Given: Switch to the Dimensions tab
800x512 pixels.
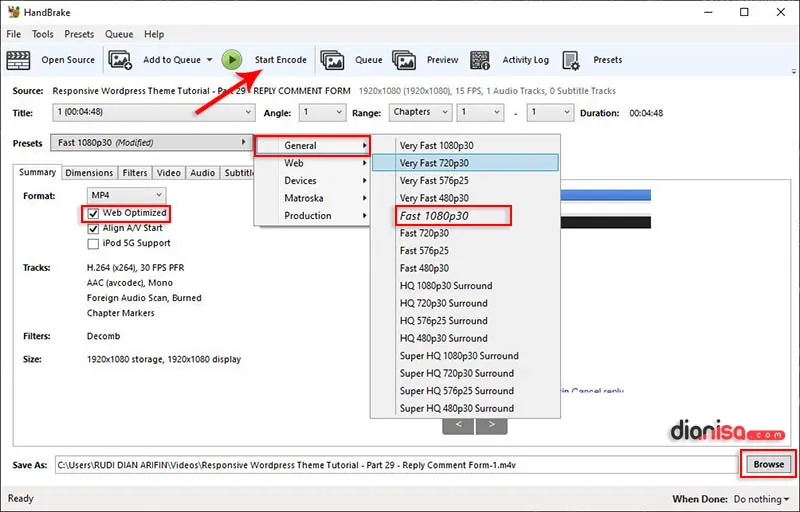Looking at the screenshot, I should (89, 173).
